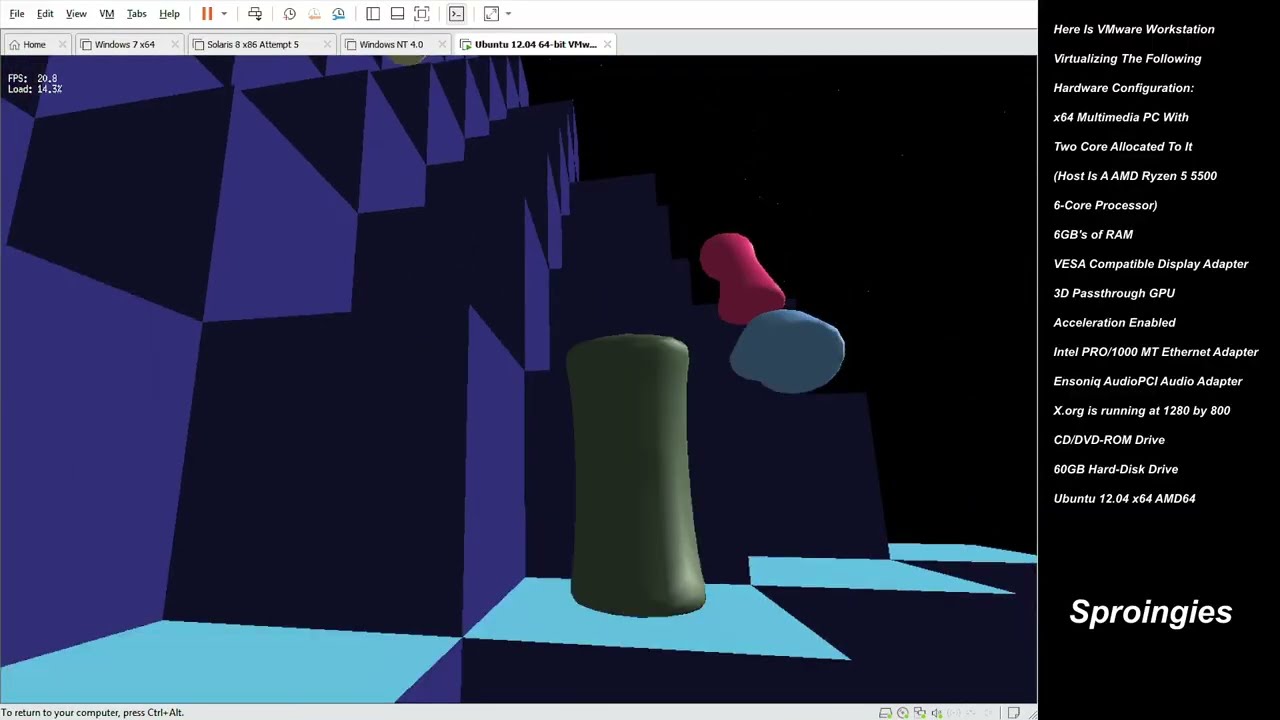Click Send Ctrl+Alt+Del toolbar icon
Screen dimensions: 1280x720
[x=255, y=14]
